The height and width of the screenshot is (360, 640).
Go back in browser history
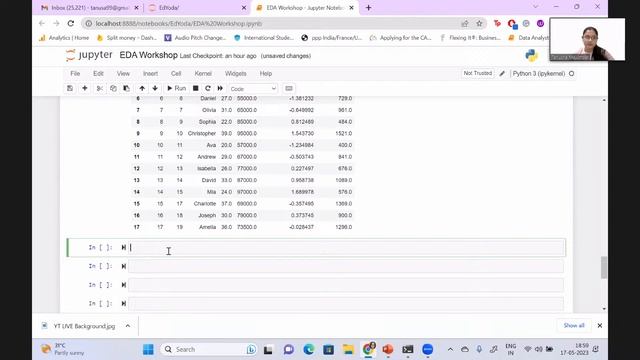pos(42,23)
